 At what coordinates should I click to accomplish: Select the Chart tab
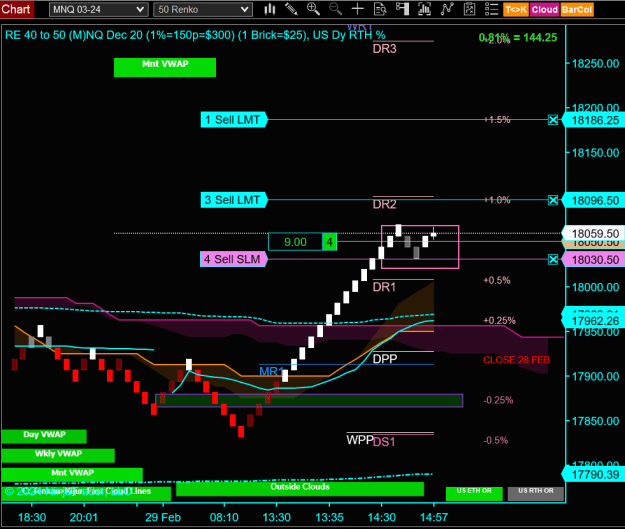[16, 9]
